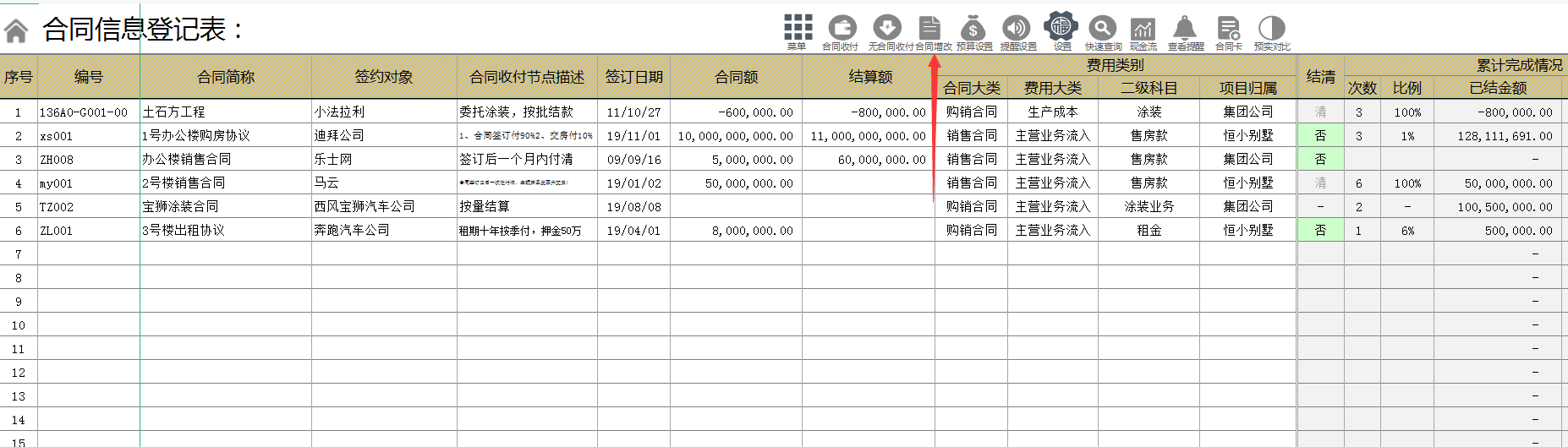This screenshot has width=1568, height=447.
Task: Select the 委托涂装，按批结款 description cell
Action: pyautogui.click(x=527, y=112)
